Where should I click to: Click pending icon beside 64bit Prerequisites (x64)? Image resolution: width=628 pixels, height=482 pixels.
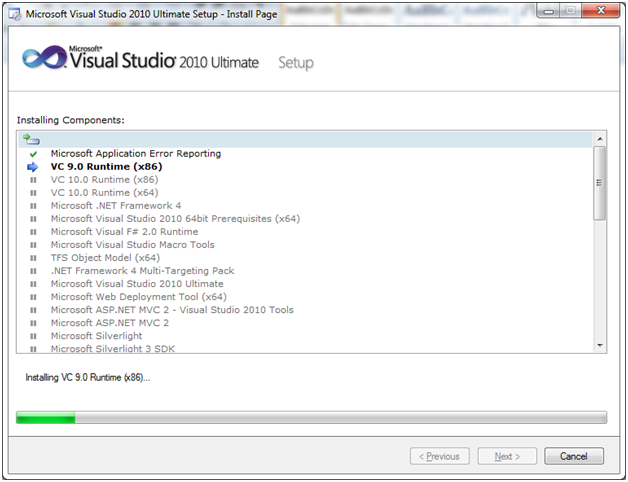(x=33, y=219)
